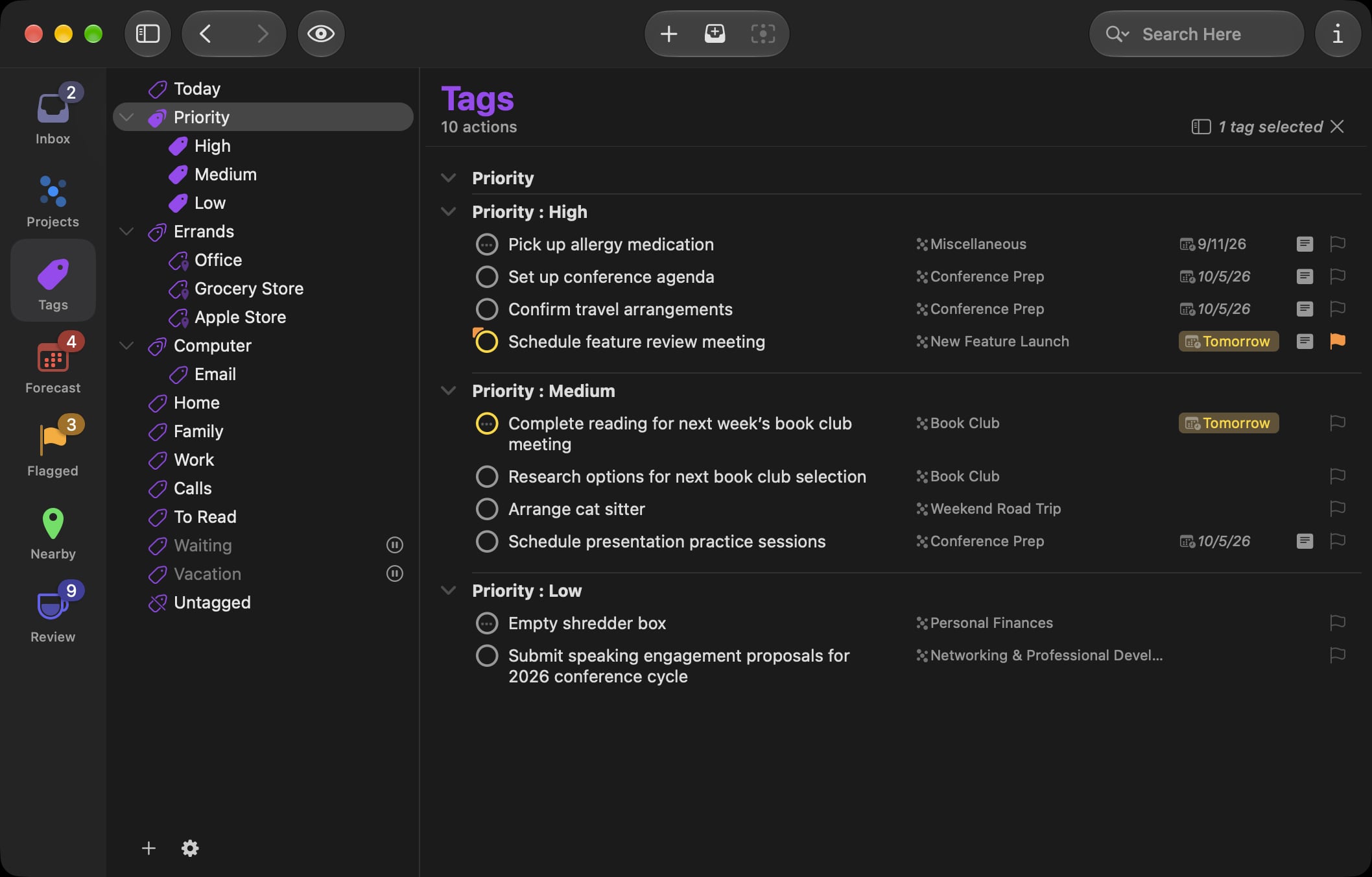The width and height of the screenshot is (1372, 877).
Task: Clear the '1 tag selected' filter
Action: click(x=1338, y=126)
